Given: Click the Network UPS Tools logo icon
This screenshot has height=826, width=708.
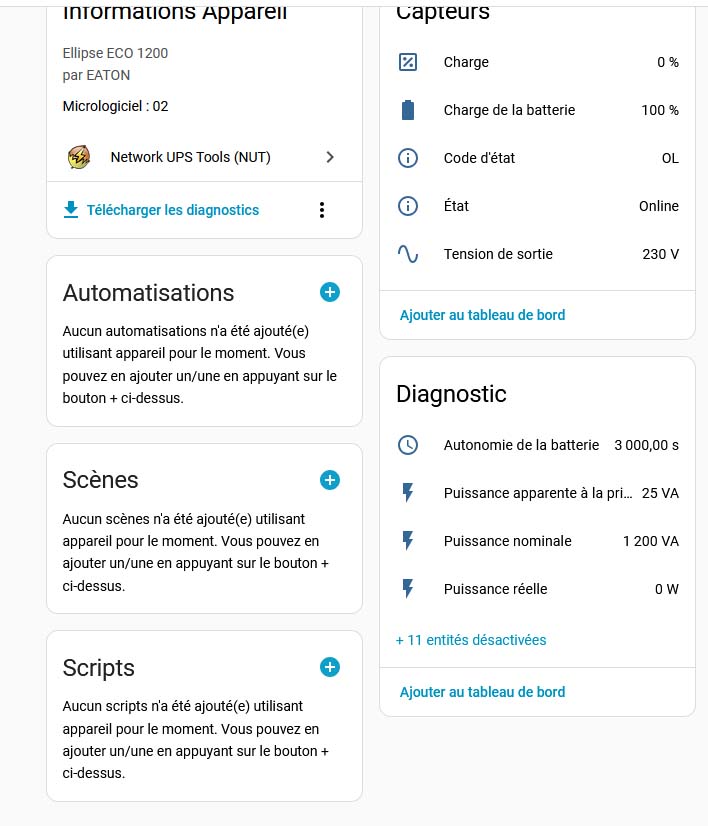Looking at the screenshot, I should point(79,157).
